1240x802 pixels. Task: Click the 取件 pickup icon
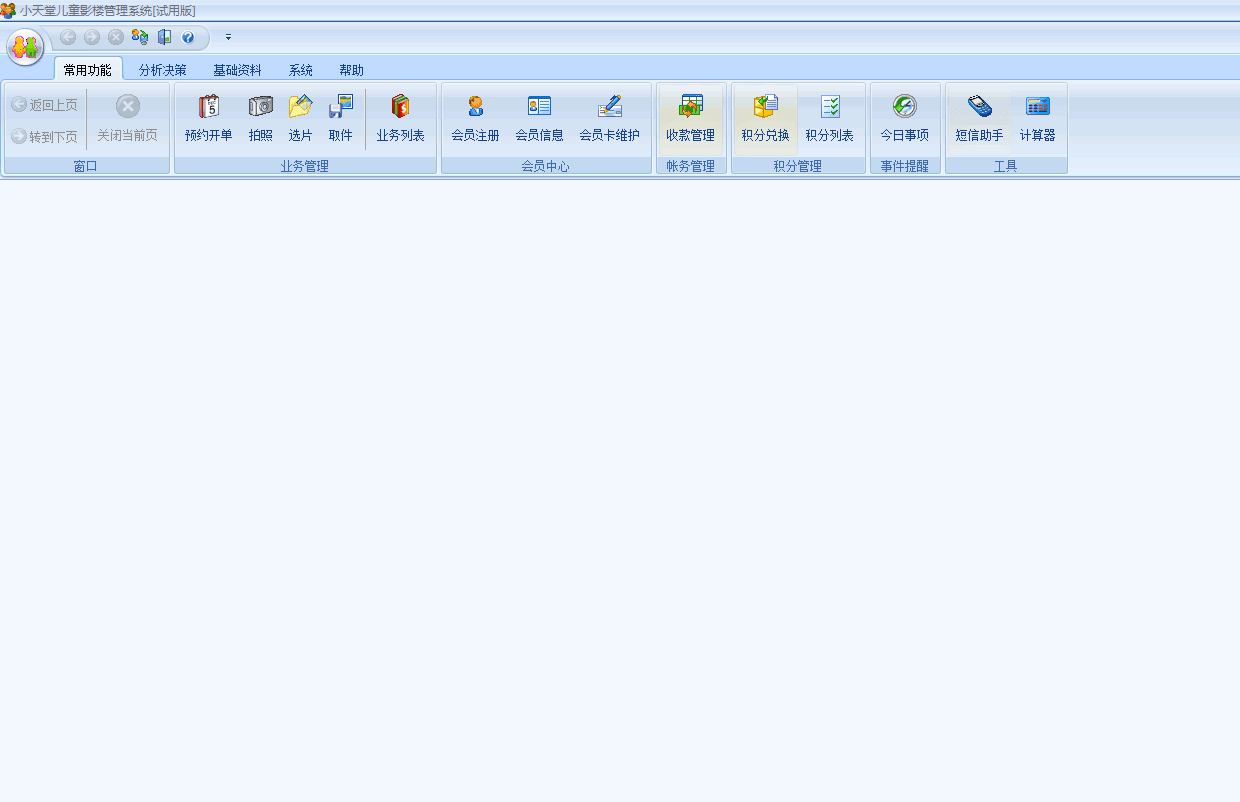tap(340, 118)
